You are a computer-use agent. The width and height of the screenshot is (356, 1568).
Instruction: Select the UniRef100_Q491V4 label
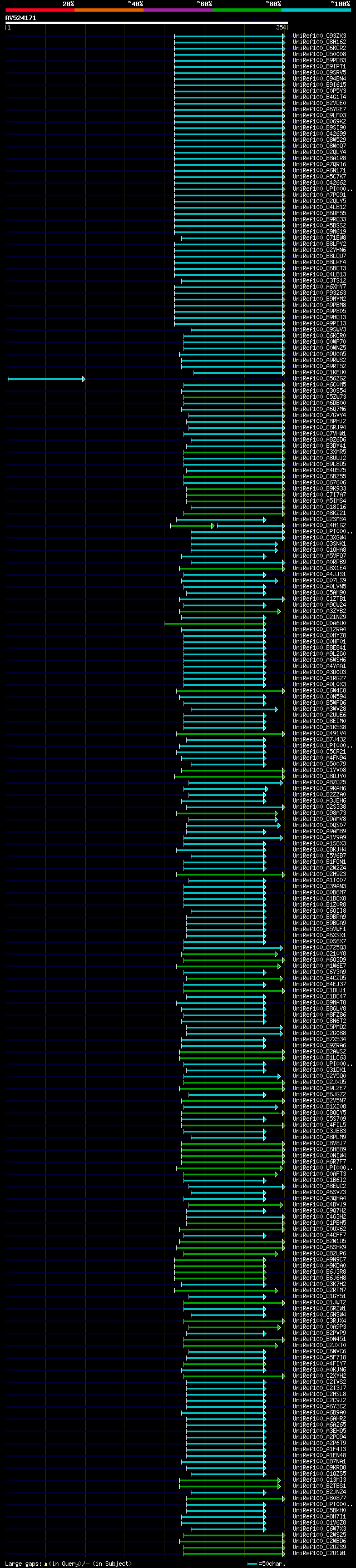(x=319, y=734)
